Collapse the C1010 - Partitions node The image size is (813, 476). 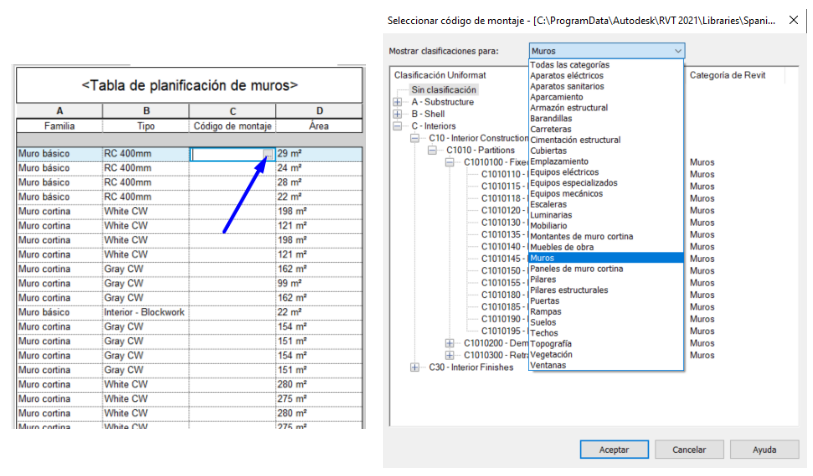pos(432,150)
